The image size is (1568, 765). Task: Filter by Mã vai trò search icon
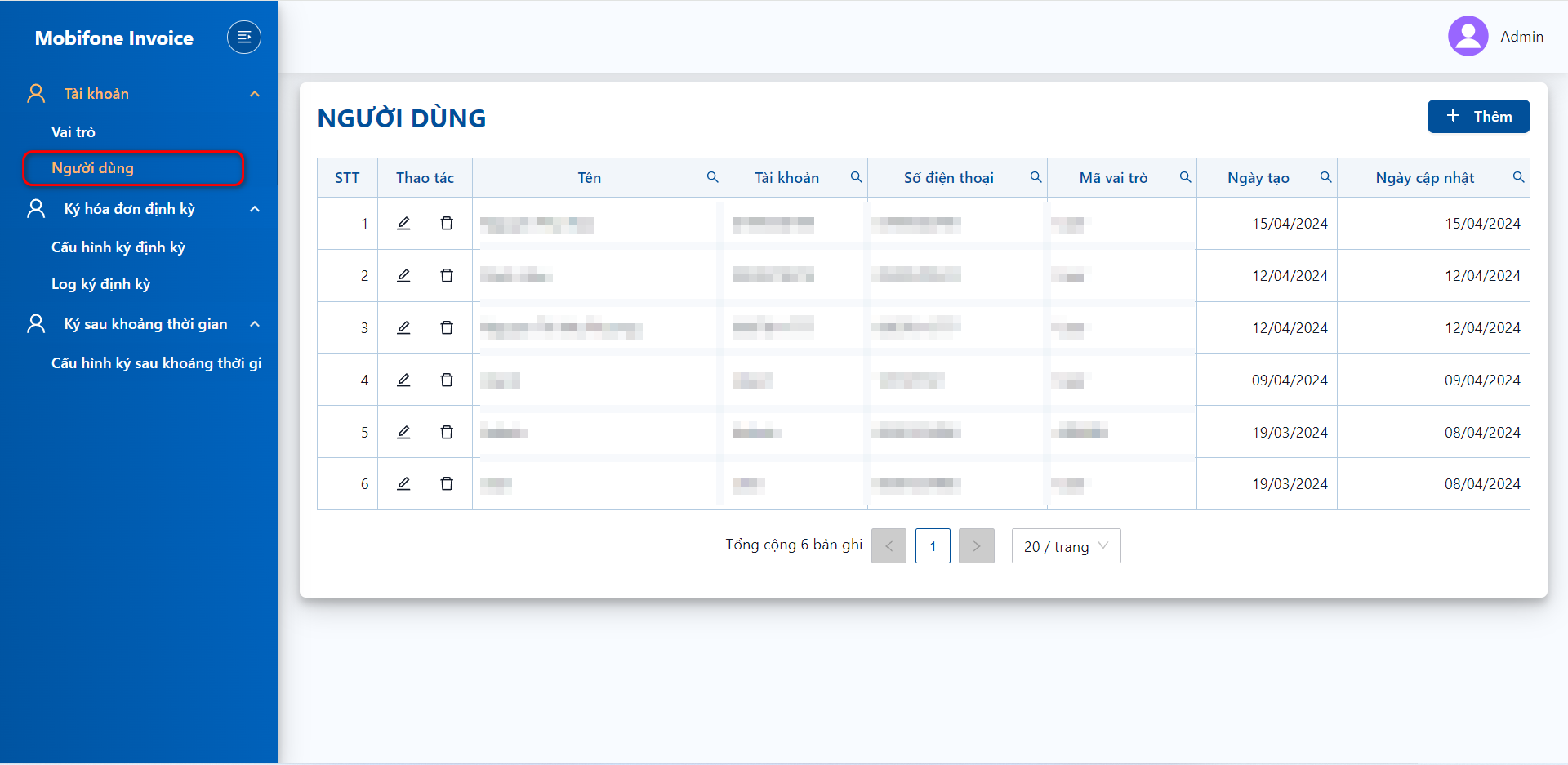tap(1185, 177)
